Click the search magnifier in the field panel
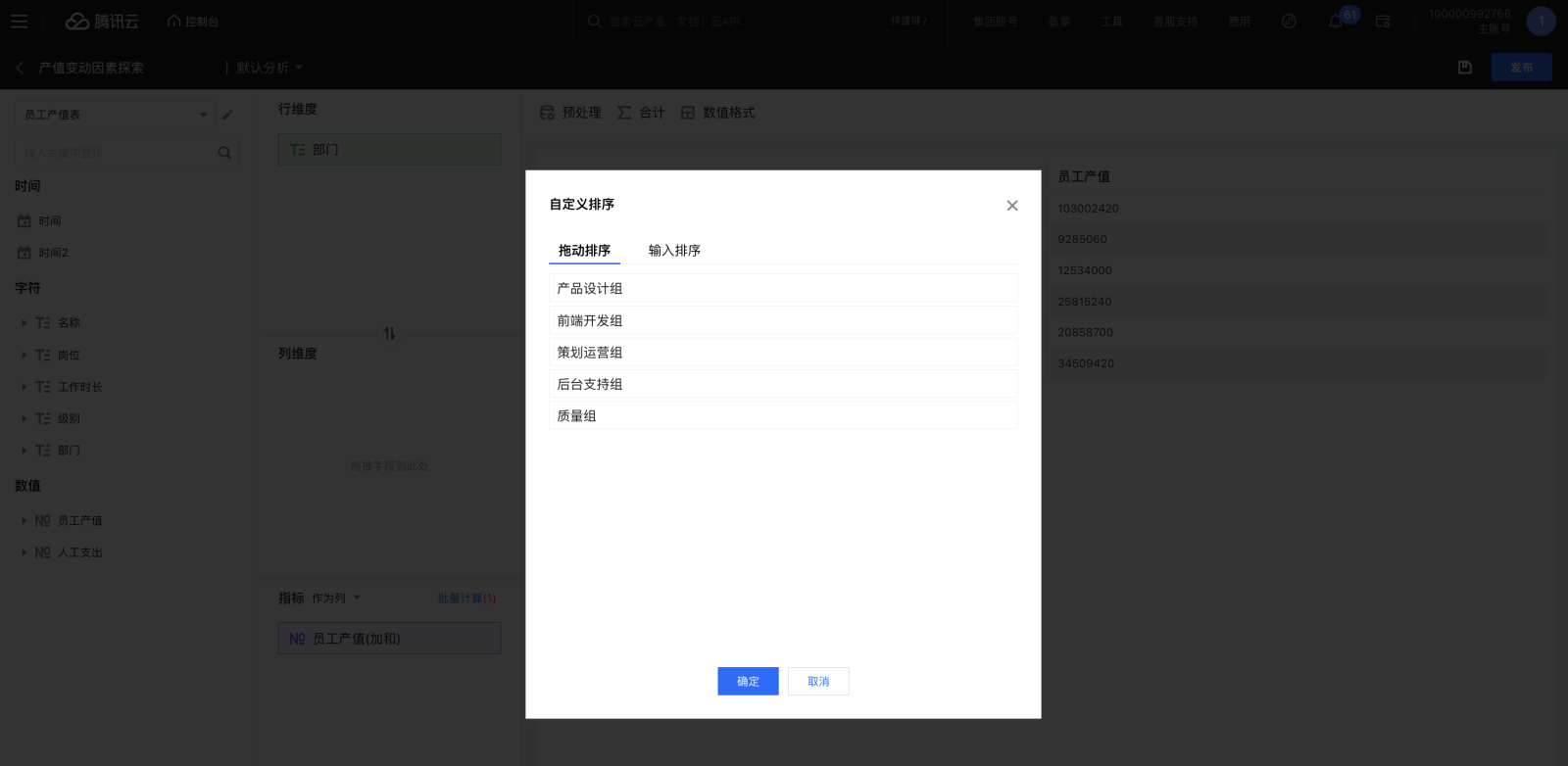 [224, 153]
